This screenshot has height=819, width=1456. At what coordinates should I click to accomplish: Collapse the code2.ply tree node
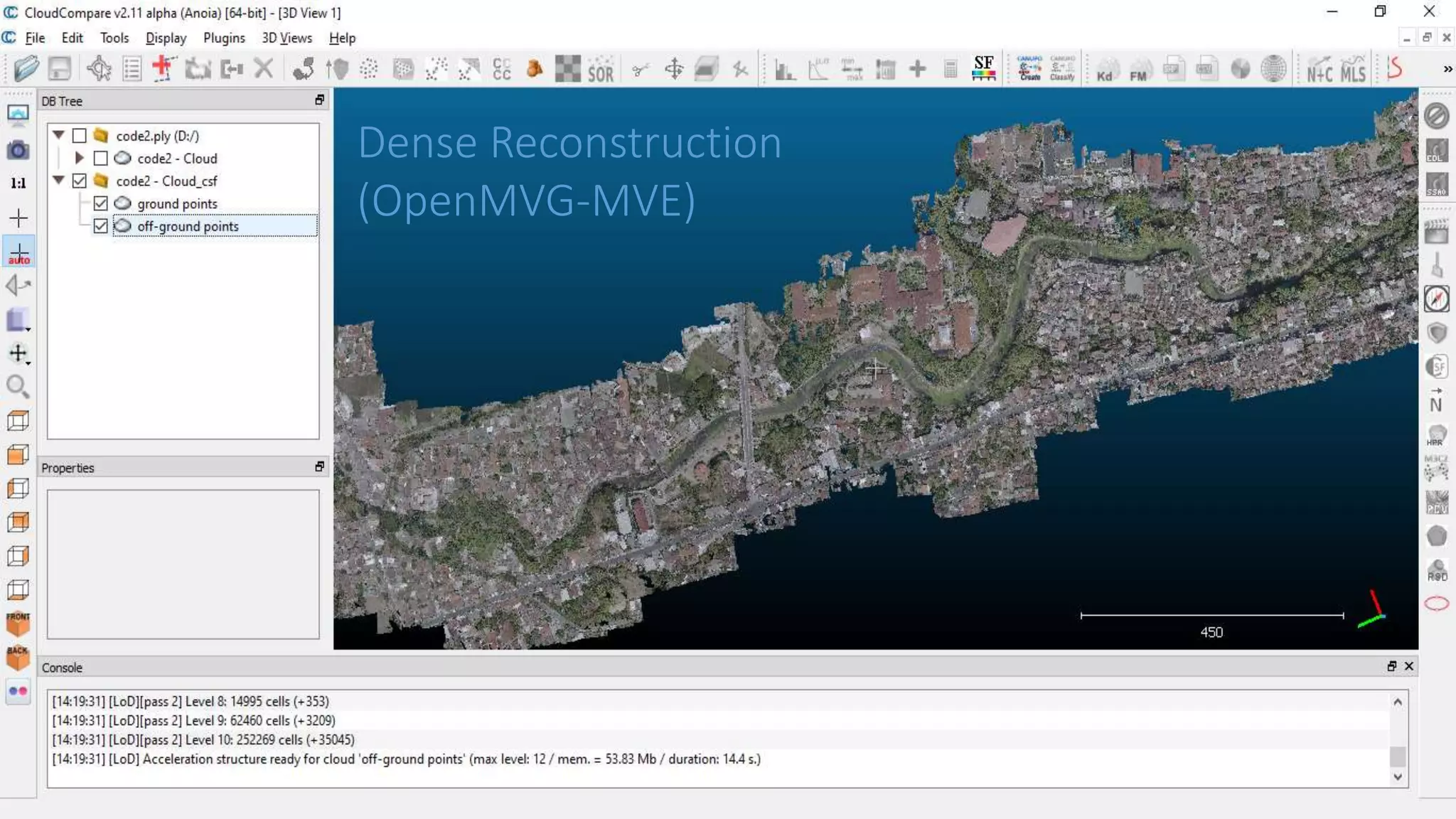(x=59, y=135)
